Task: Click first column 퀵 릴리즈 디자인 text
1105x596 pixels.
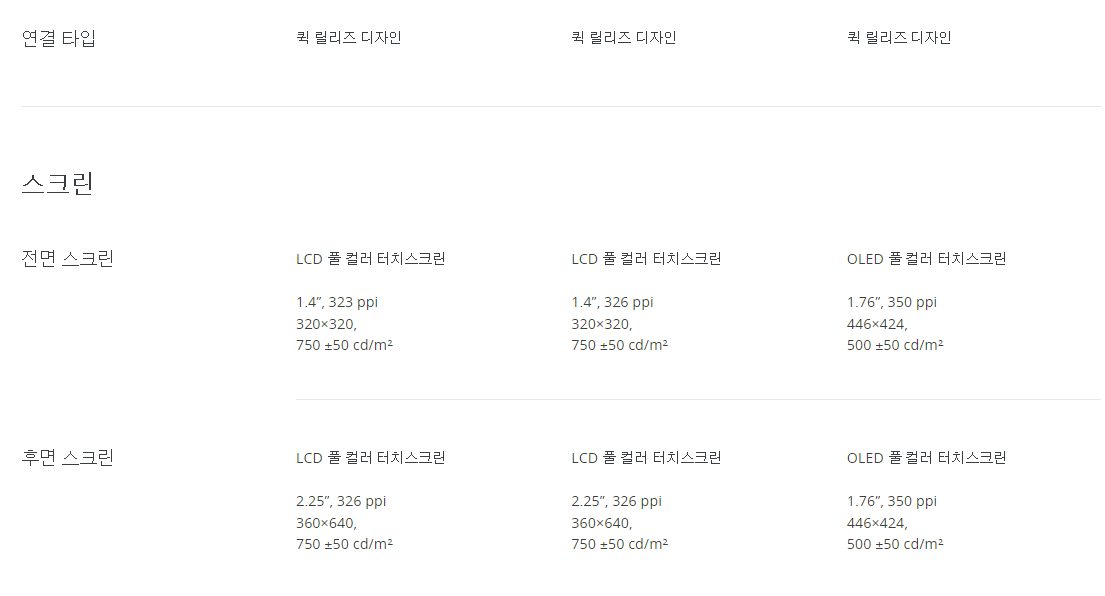Action: 349,37
